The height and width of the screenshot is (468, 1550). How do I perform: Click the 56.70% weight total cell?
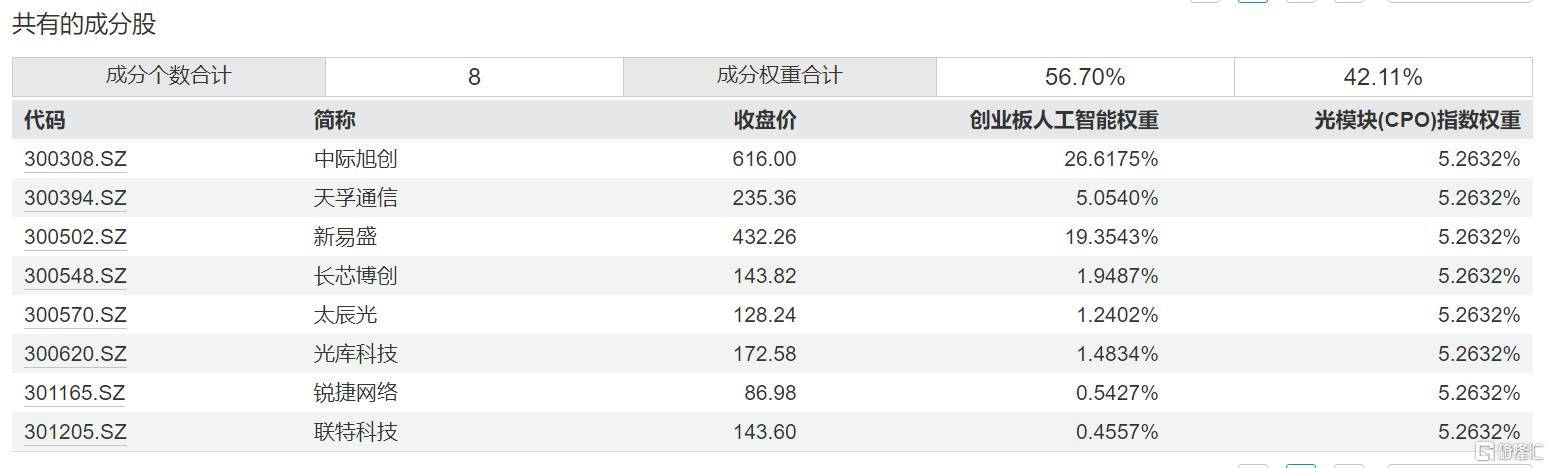1085,77
